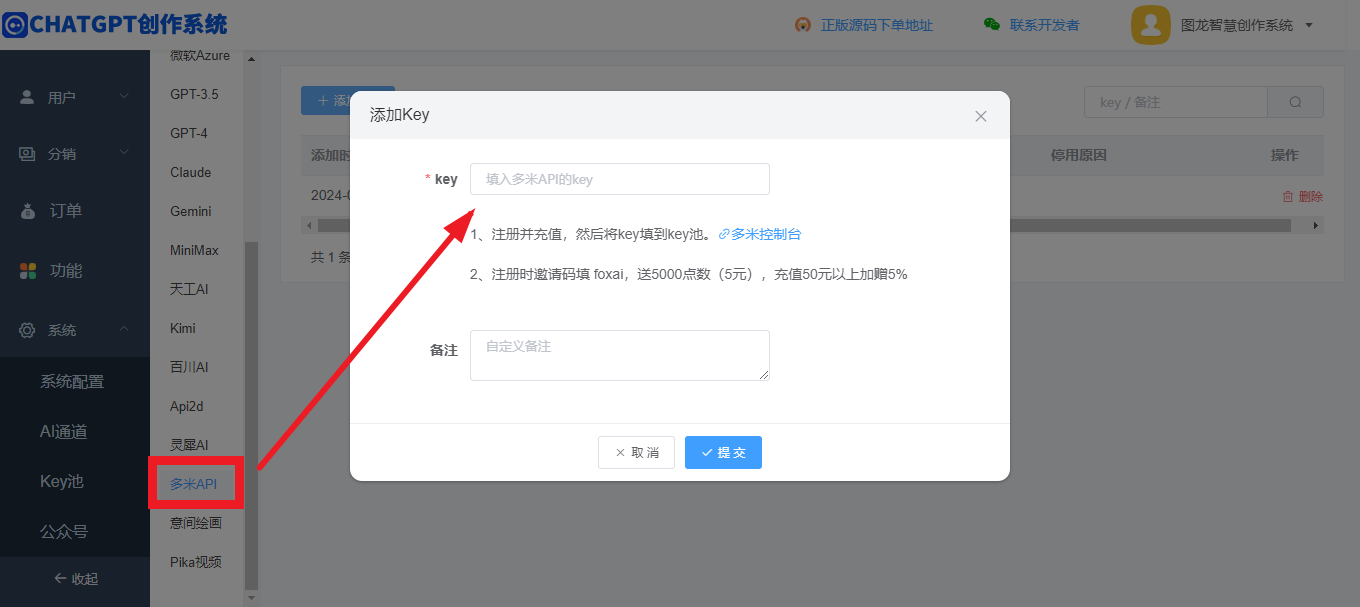Expand the 用户 menu chevron
Viewport: 1360px width, 607px height.
point(124,97)
